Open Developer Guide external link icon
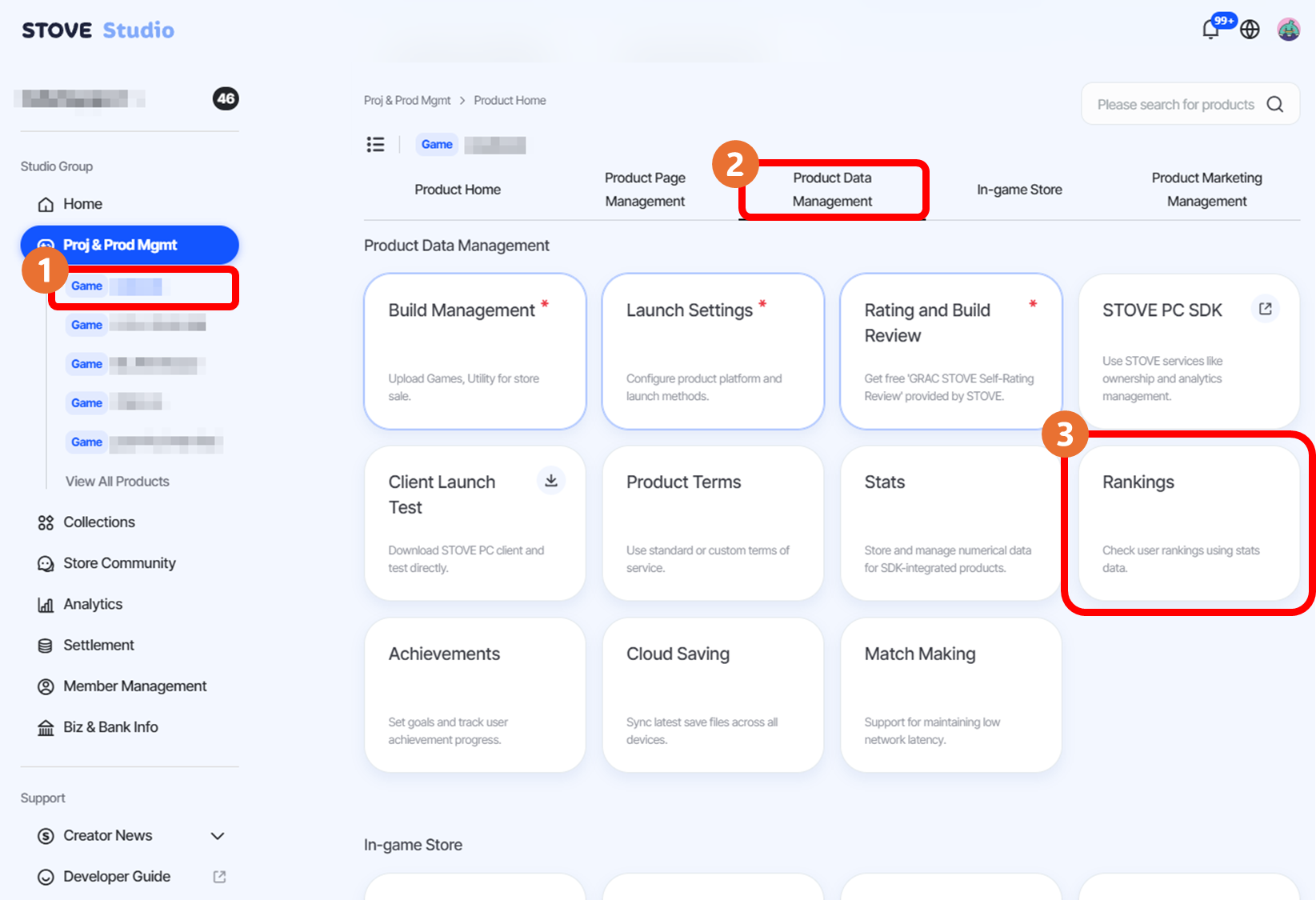The width and height of the screenshot is (1316, 900). coord(219,877)
